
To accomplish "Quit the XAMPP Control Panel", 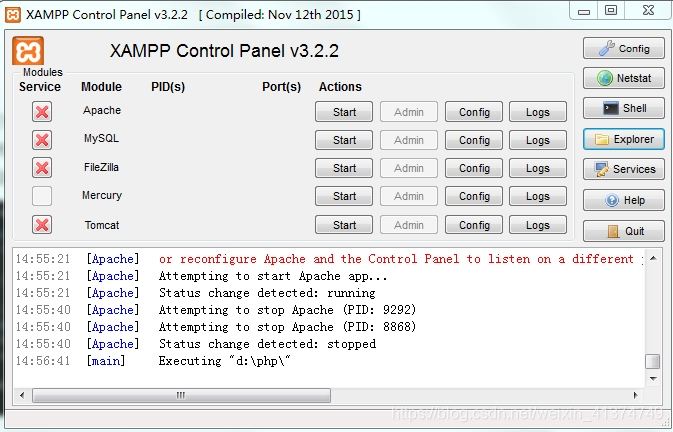I will [624, 231].
